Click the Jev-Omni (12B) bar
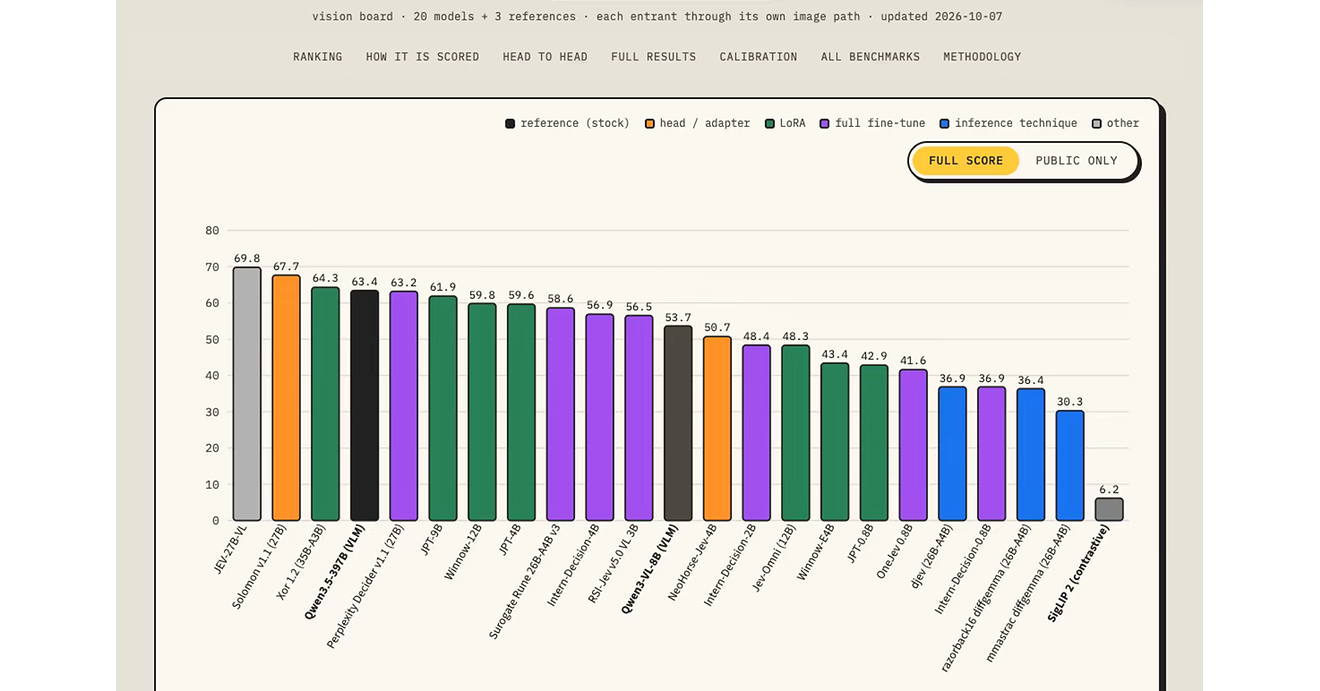The width and height of the screenshot is (1320, 691). pos(796,433)
